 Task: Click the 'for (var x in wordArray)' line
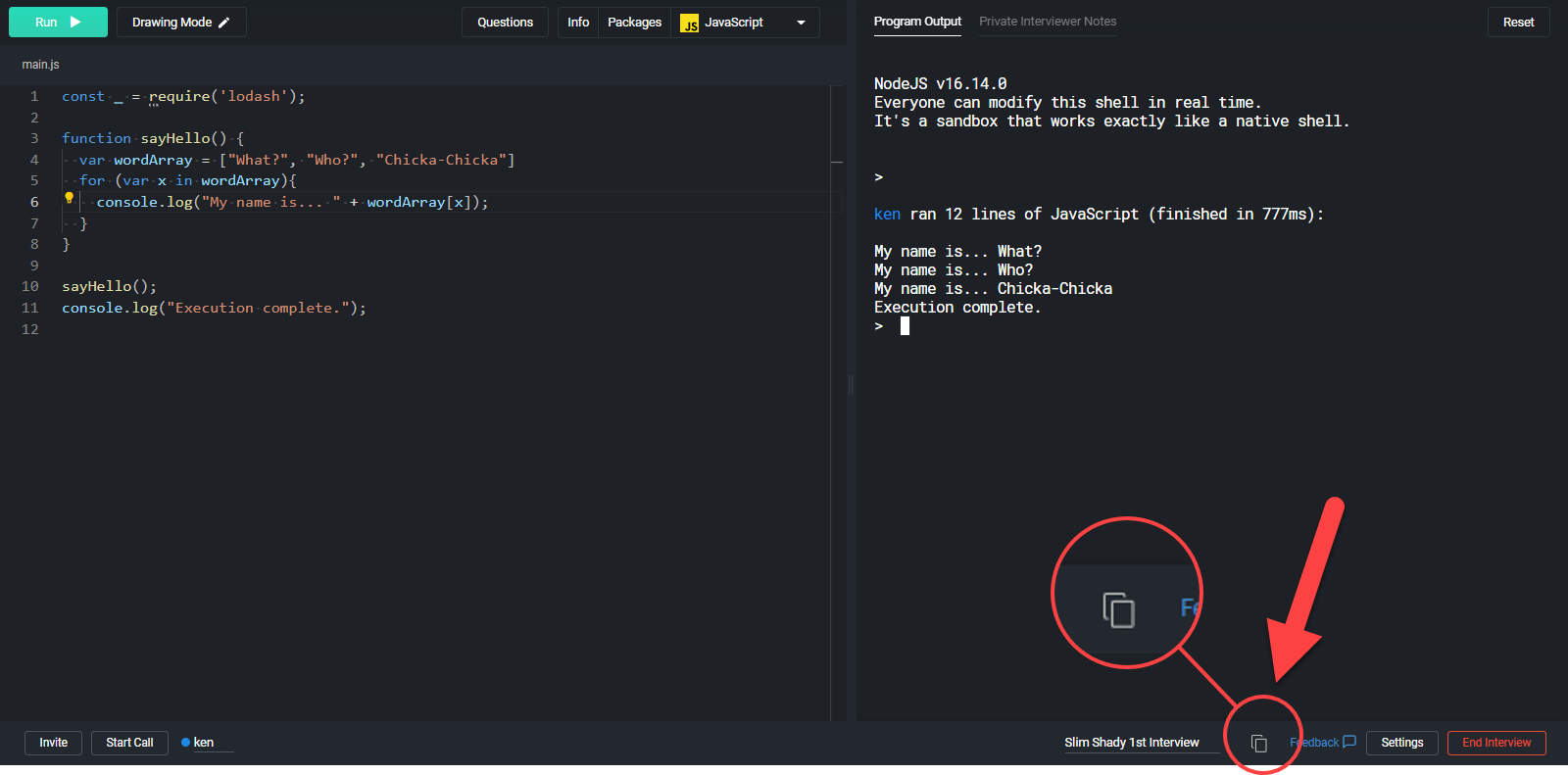pyautogui.click(x=187, y=180)
